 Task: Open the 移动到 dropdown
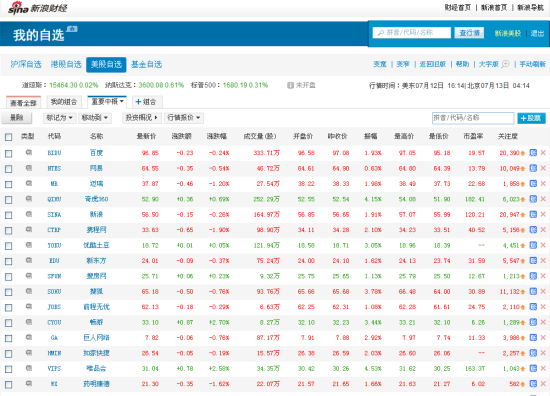[x=95, y=118]
